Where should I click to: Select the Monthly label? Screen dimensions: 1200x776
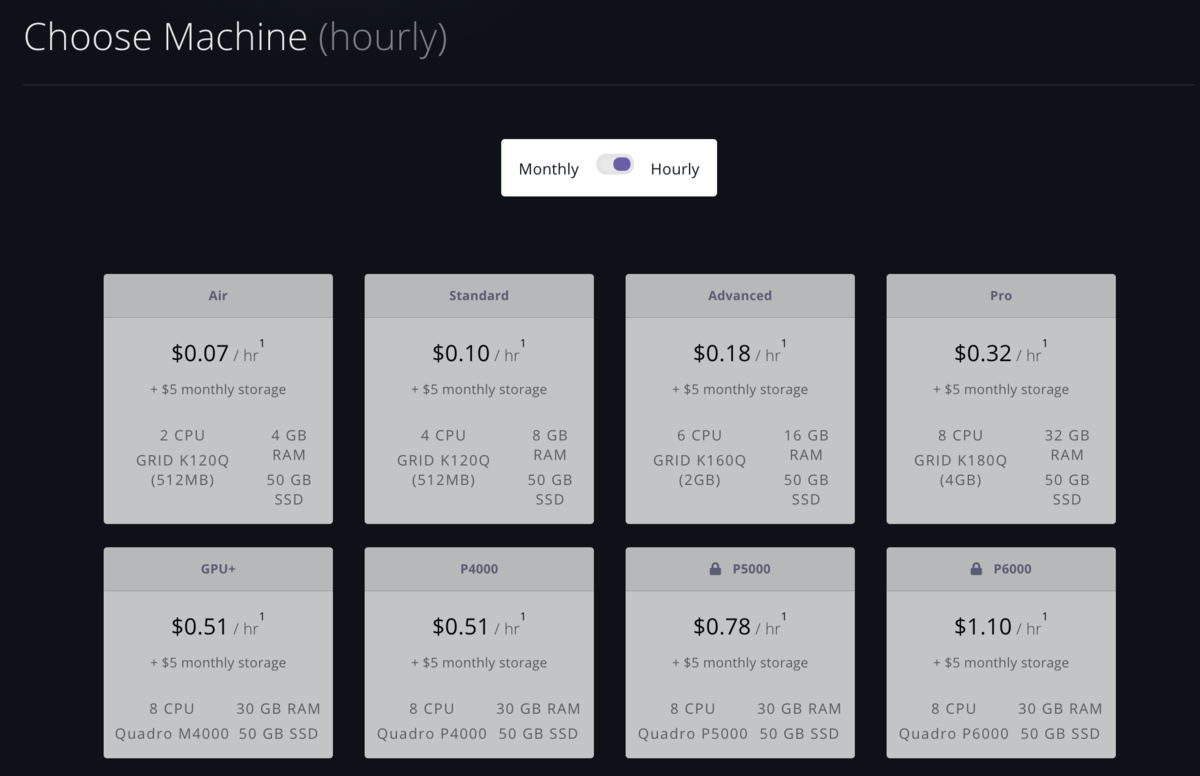point(548,169)
